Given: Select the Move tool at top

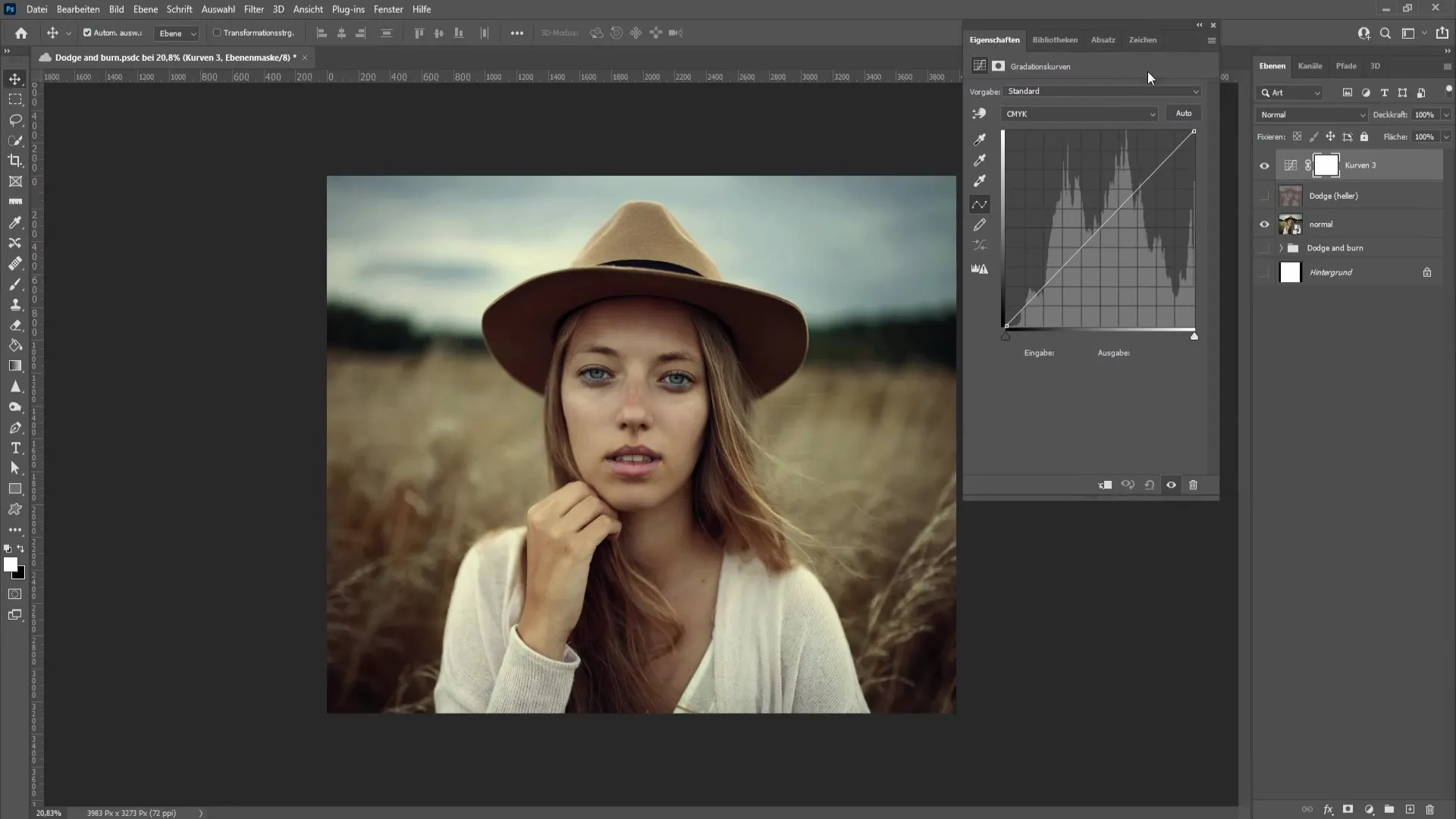Looking at the screenshot, I should pos(15,78).
